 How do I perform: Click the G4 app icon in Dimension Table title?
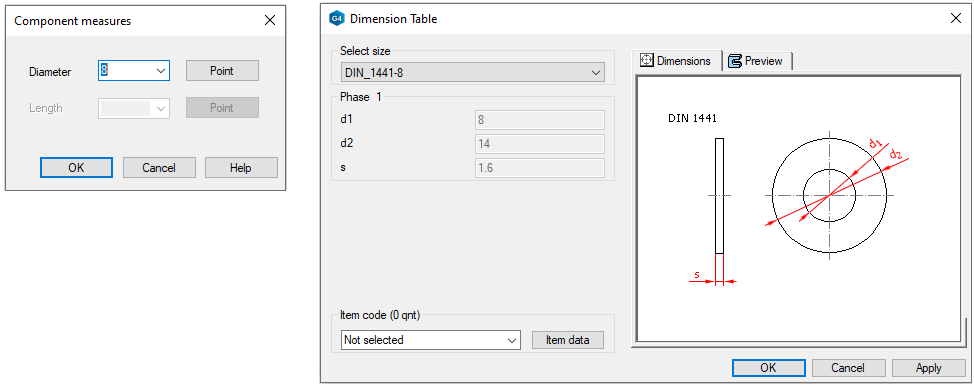(335, 19)
